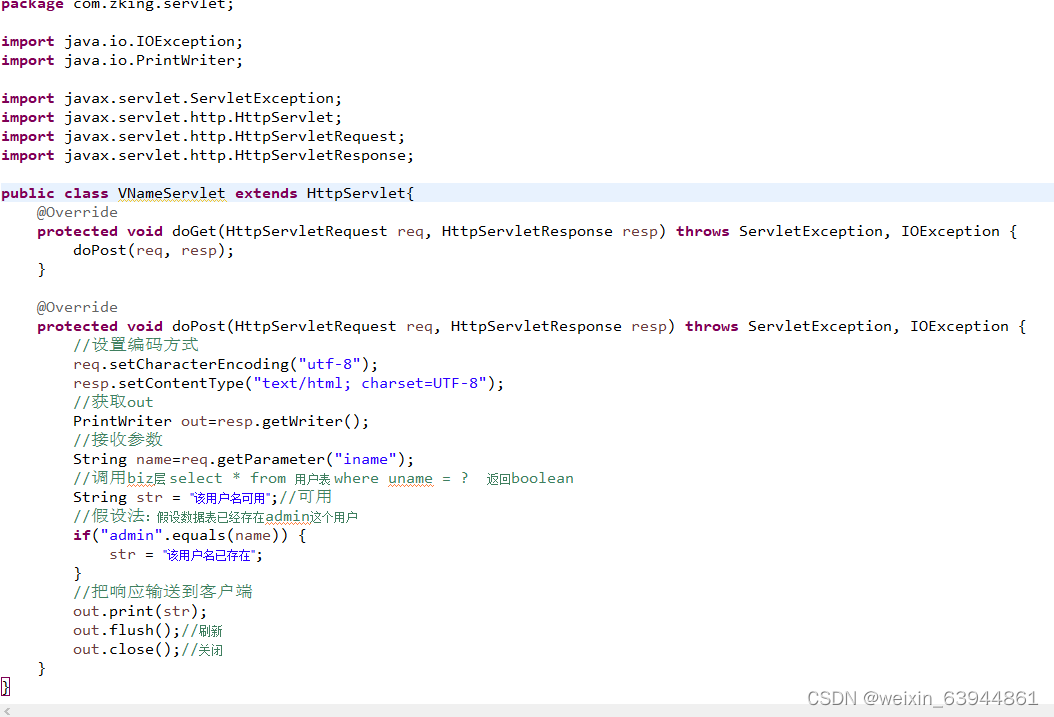Click the package com.zking.servlet line
Image resolution: width=1054 pixels, height=717 pixels.
[118, 5]
